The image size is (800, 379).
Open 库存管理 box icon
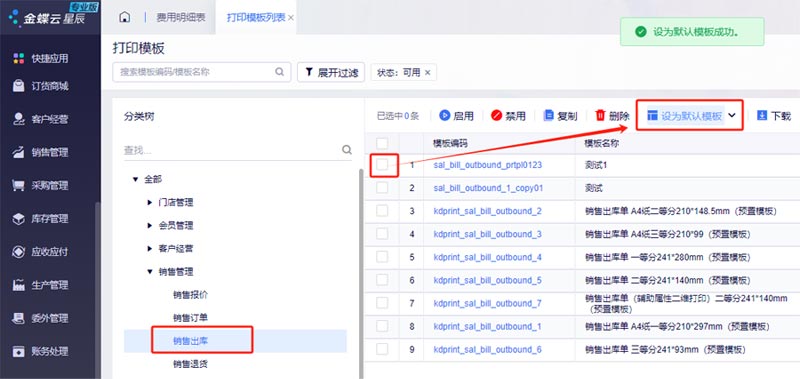pos(19,218)
